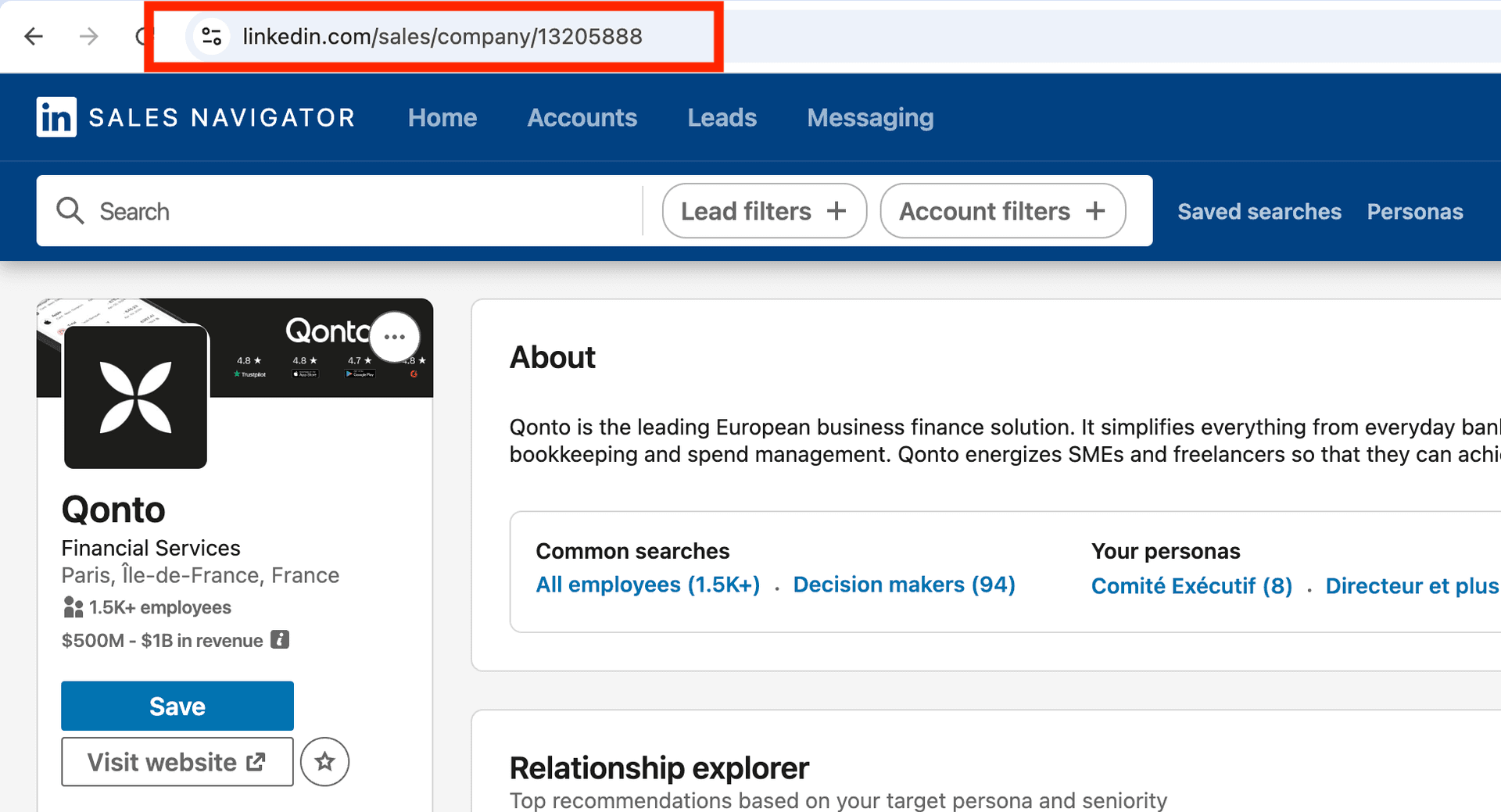Viewport: 1501px width, 812px height.
Task: Open the Messaging section
Action: point(870,117)
